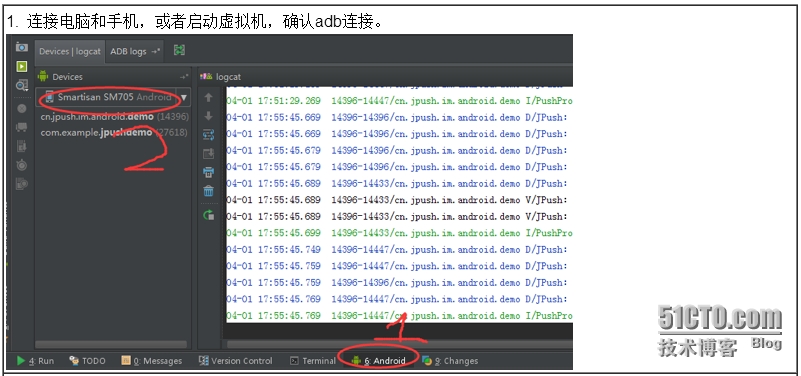Click the green icon beside ADB logs tab
Viewport: 801px width, 376px height.
[179, 50]
